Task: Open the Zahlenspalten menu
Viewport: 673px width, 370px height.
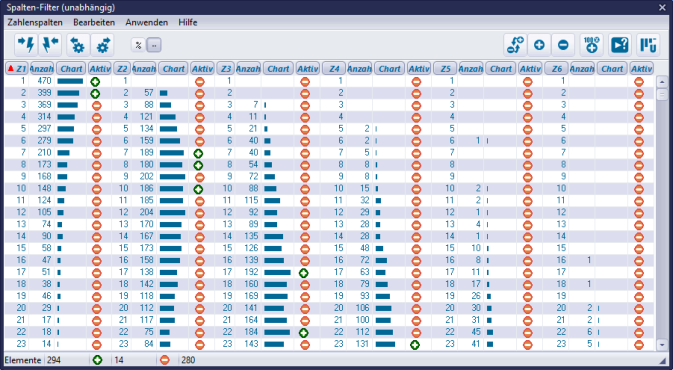Action: (x=35, y=22)
